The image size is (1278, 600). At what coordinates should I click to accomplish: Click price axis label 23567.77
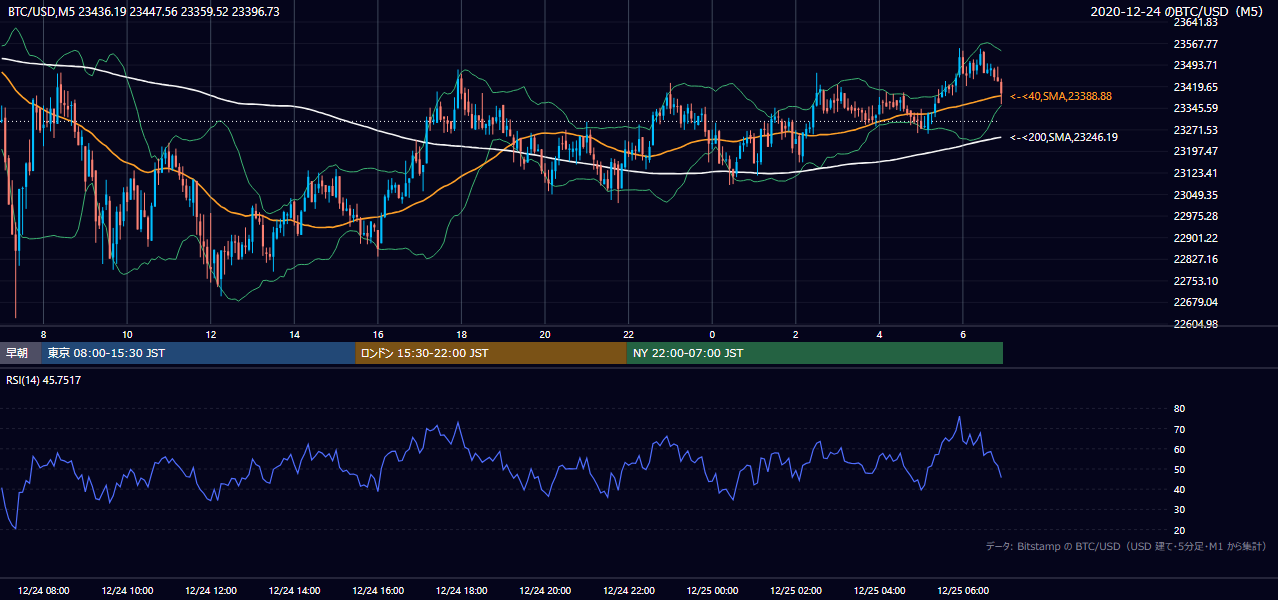(x=1195, y=44)
